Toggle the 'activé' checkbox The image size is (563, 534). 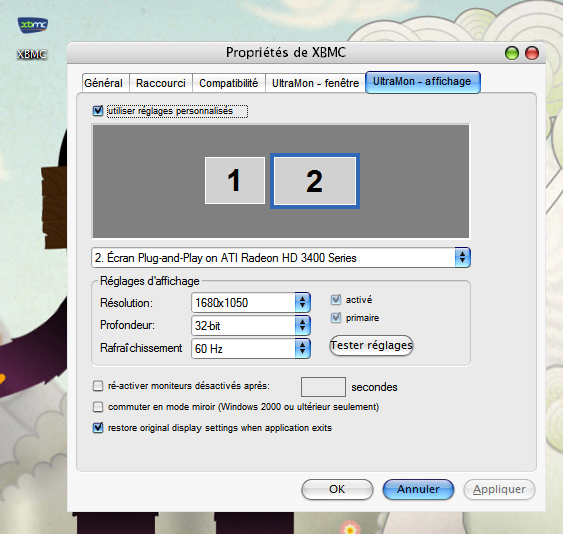pyautogui.click(x=336, y=299)
